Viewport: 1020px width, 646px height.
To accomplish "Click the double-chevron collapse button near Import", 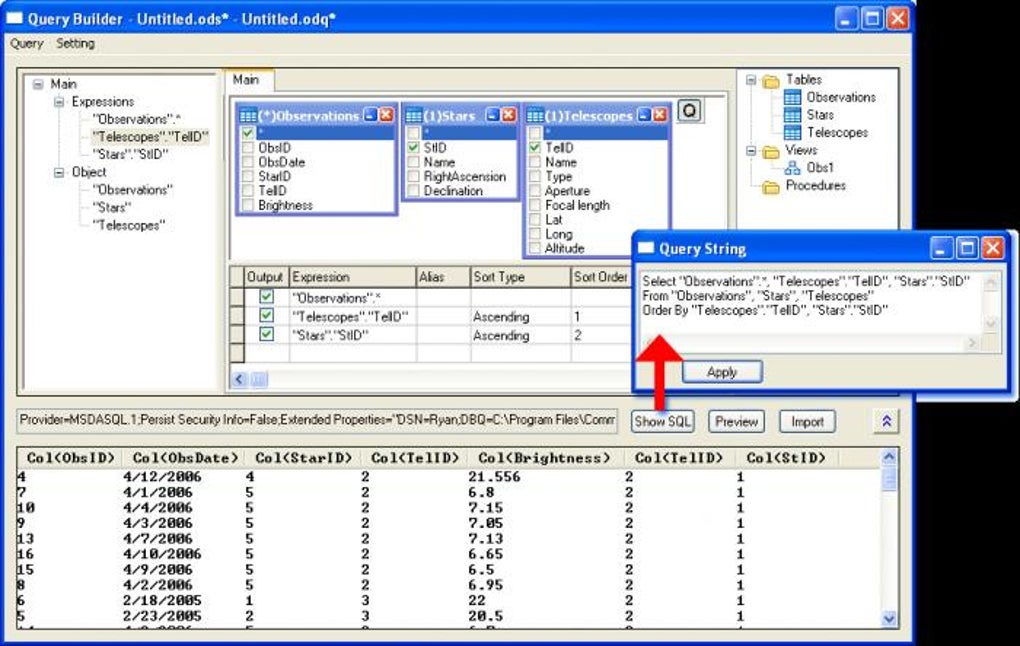I will [886, 422].
